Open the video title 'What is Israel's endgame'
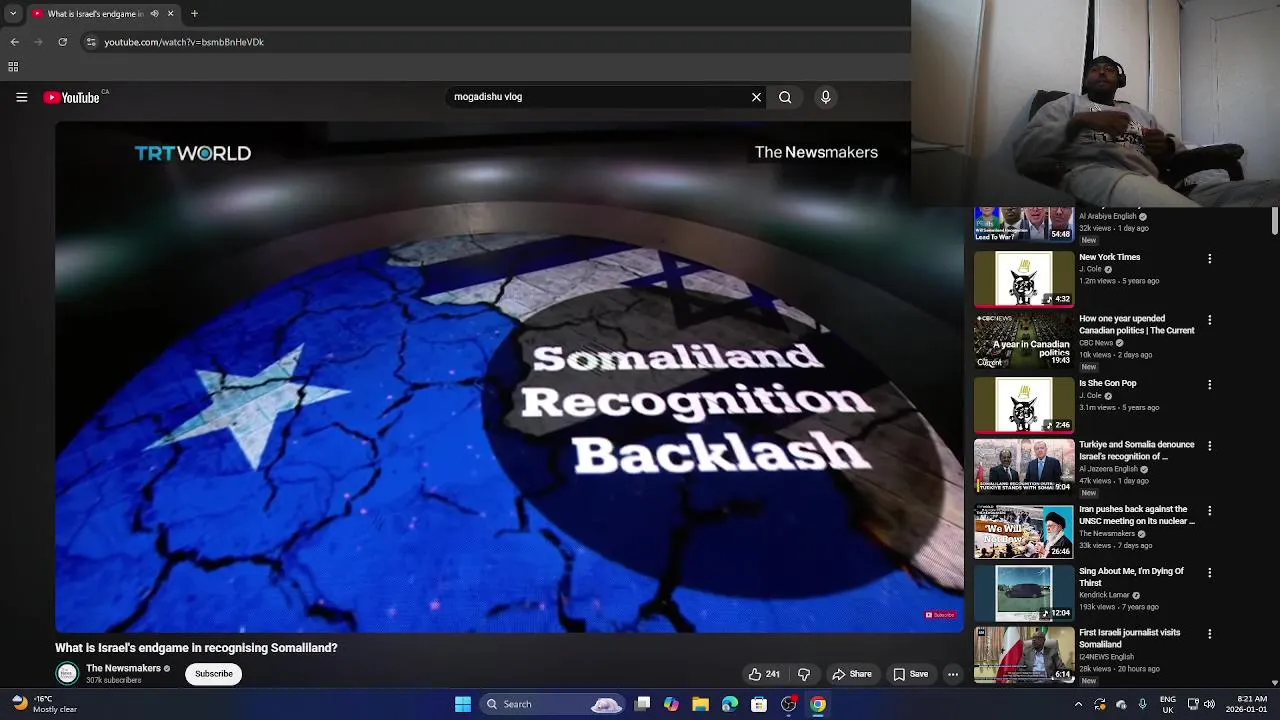Screen dimensions: 1280x720 (x=196, y=648)
